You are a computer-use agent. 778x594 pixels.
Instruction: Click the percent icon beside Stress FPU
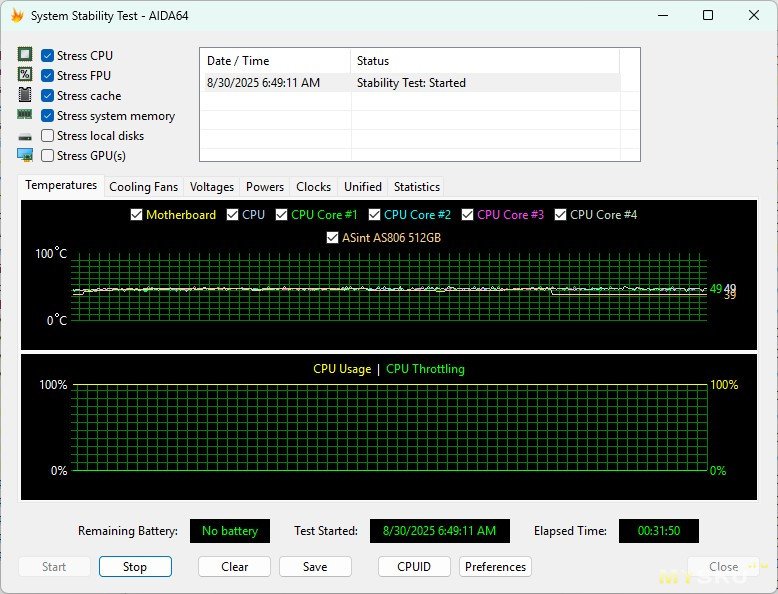point(25,74)
